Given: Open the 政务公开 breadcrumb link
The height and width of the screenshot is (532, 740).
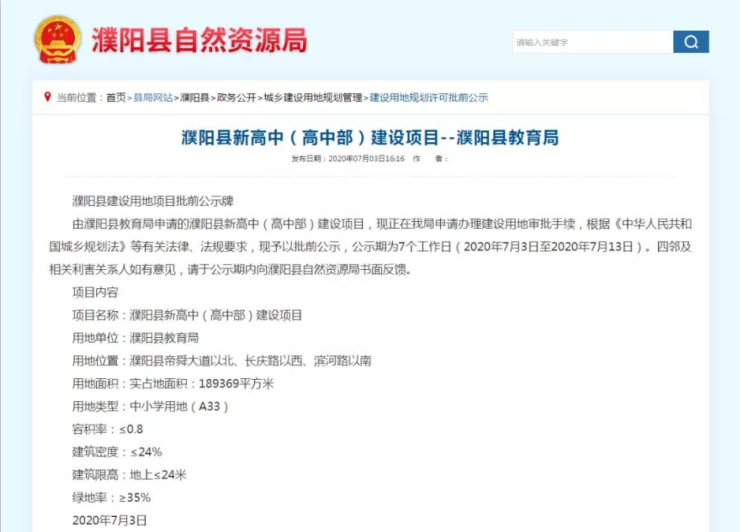Looking at the screenshot, I should [x=236, y=98].
